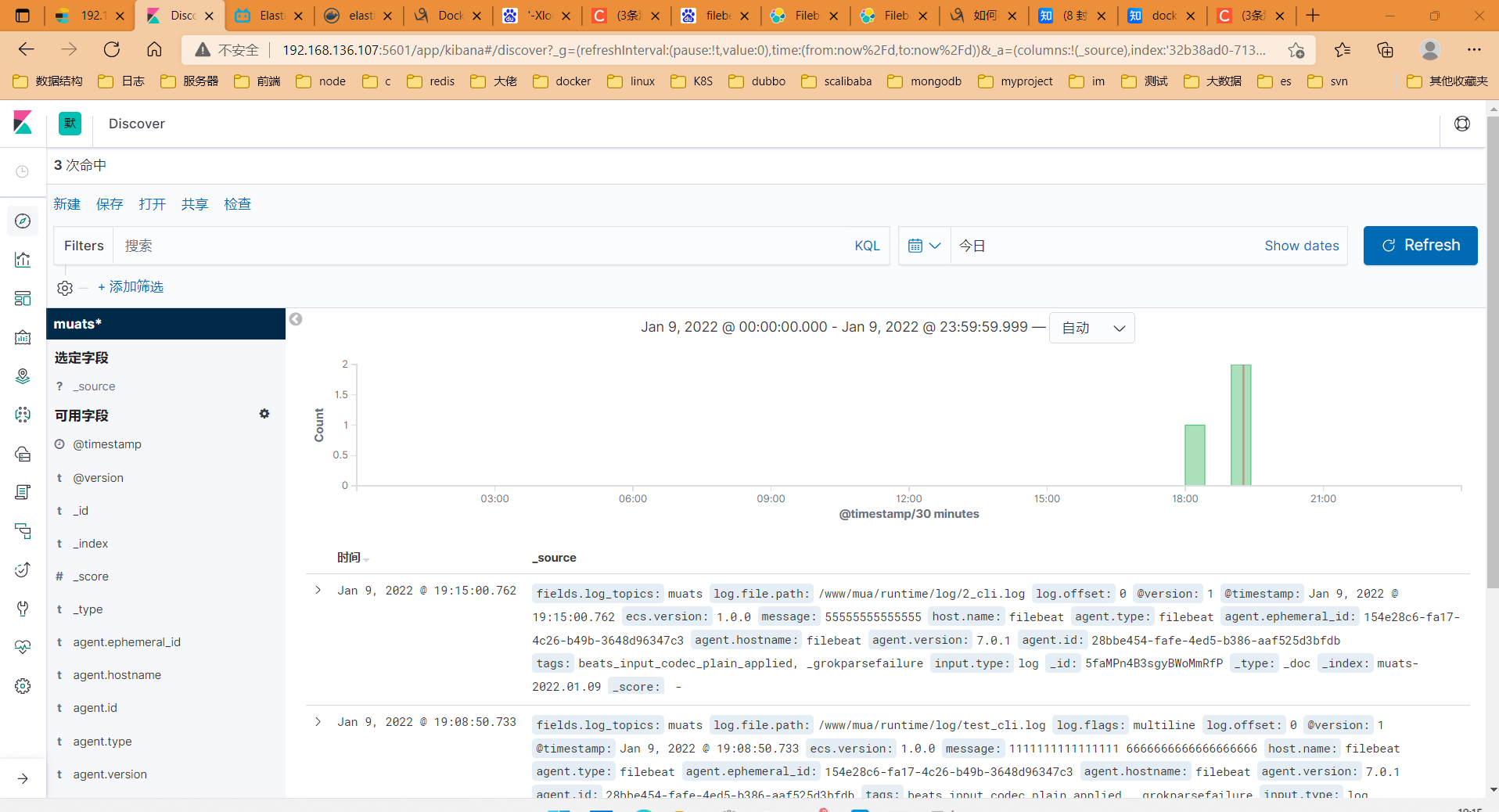The image size is (1499, 812).
Task: Open a new browser tab
Action: coord(1313,16)
